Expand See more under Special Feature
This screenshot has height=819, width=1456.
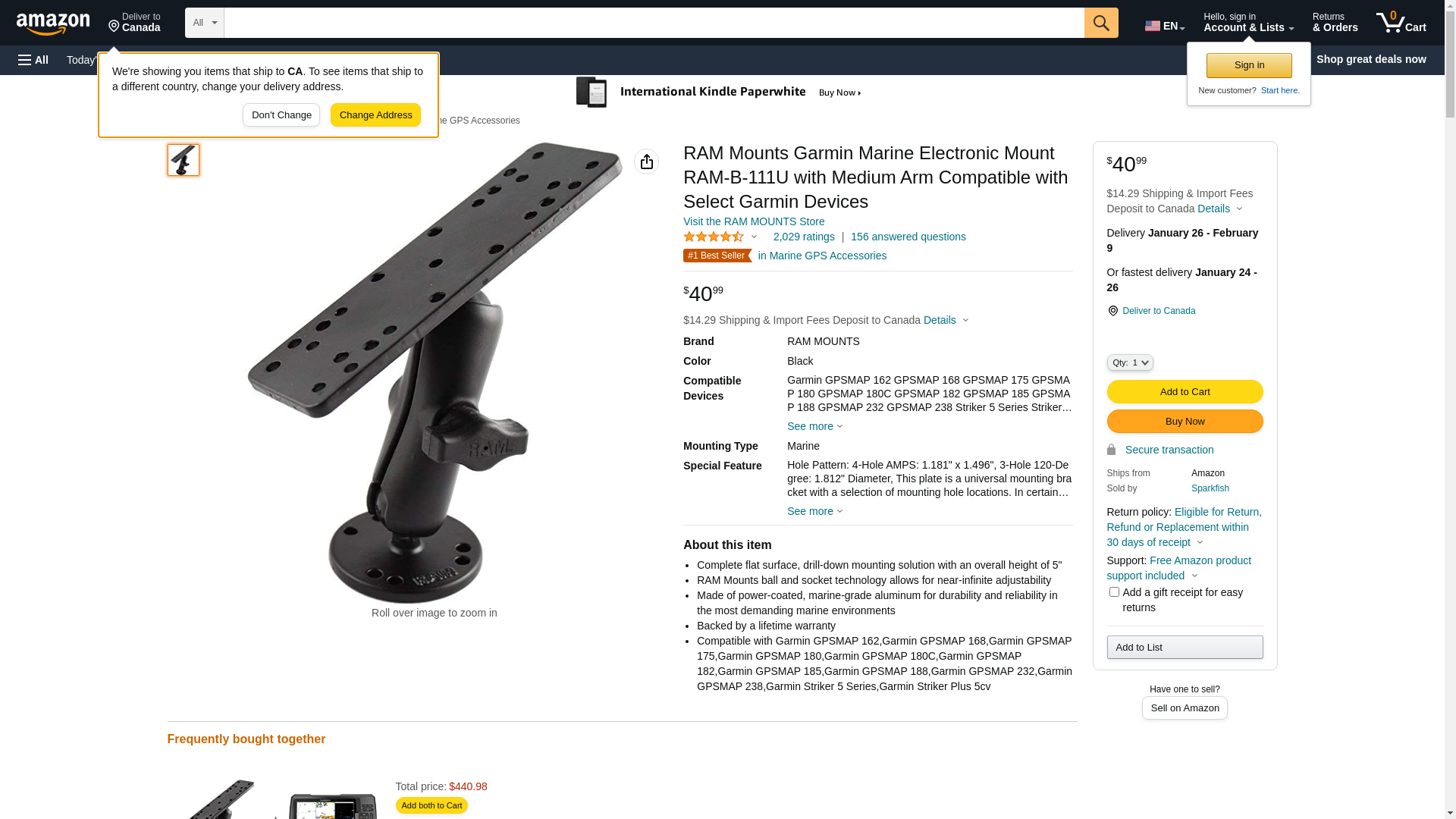pos(814,511)
